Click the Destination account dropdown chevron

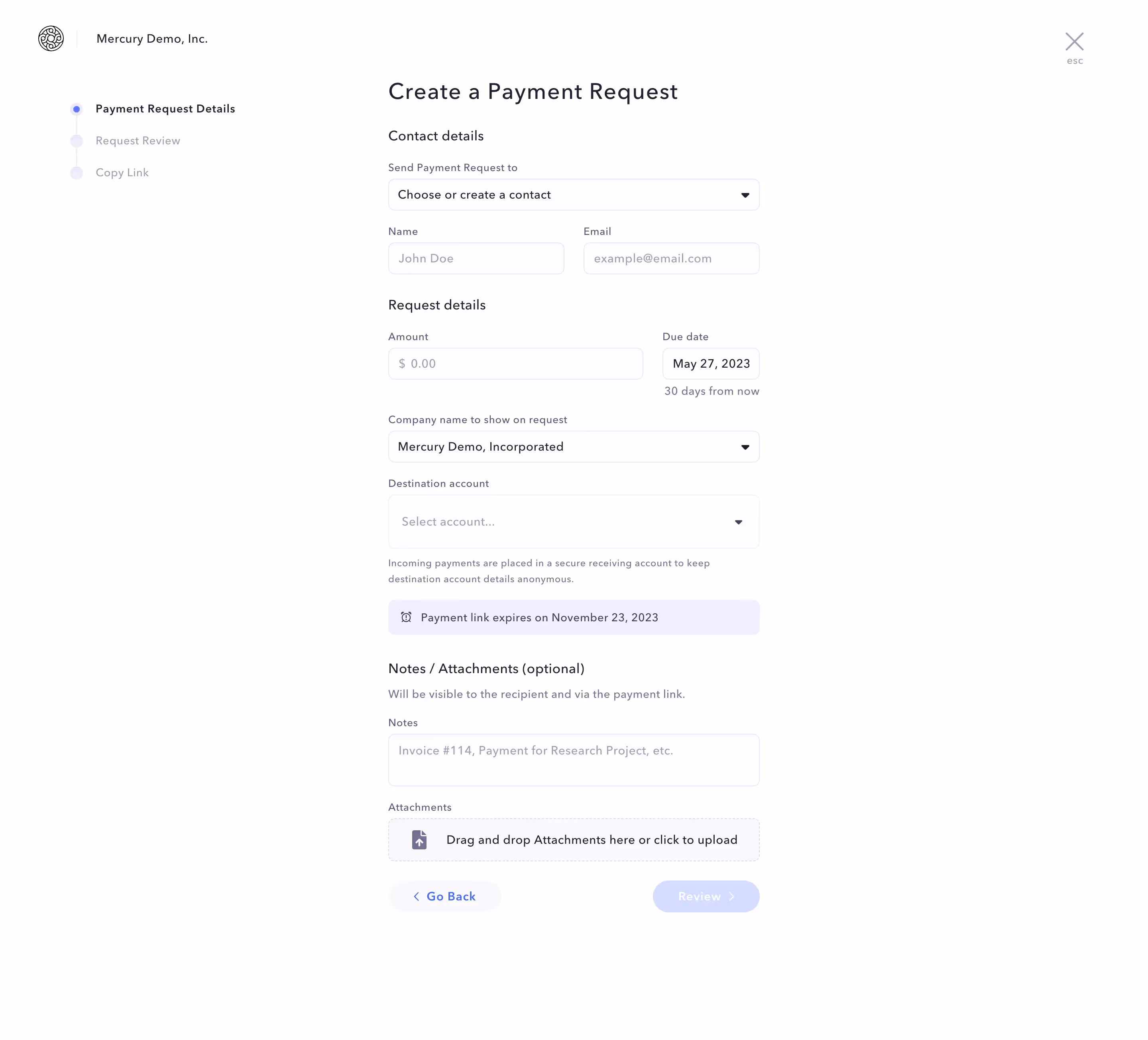739,522
